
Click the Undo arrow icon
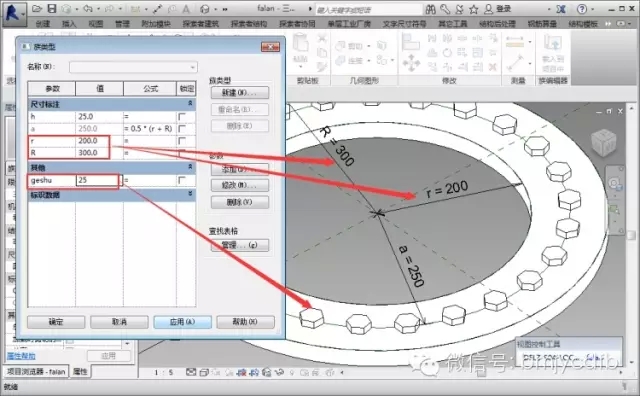pyautogui.click(x=87, y=9)
